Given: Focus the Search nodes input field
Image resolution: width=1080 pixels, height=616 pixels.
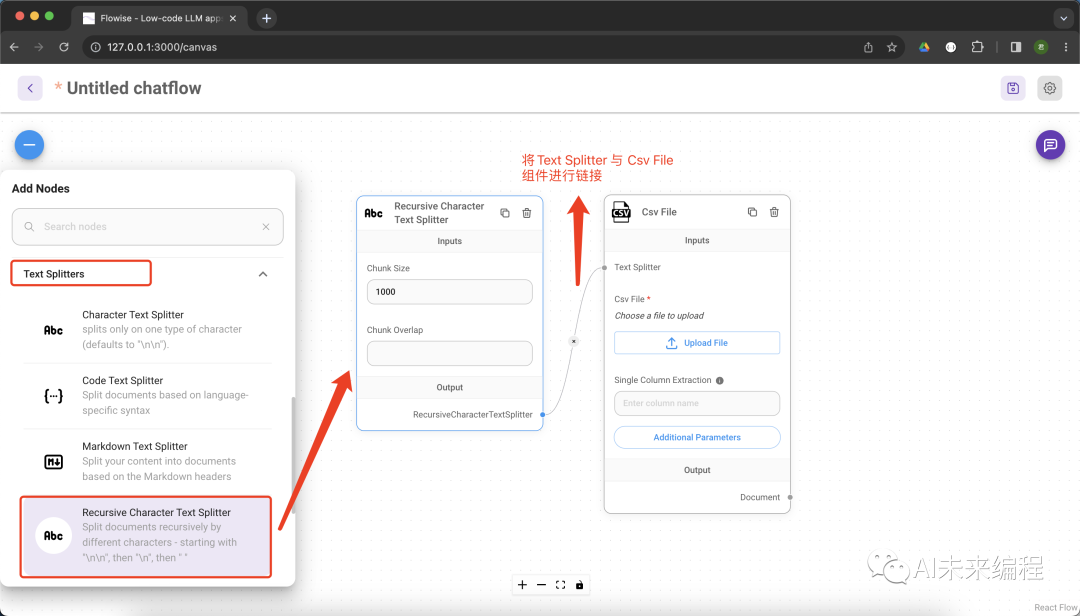Looking at the screenshot, I should [x=147, y=227].
